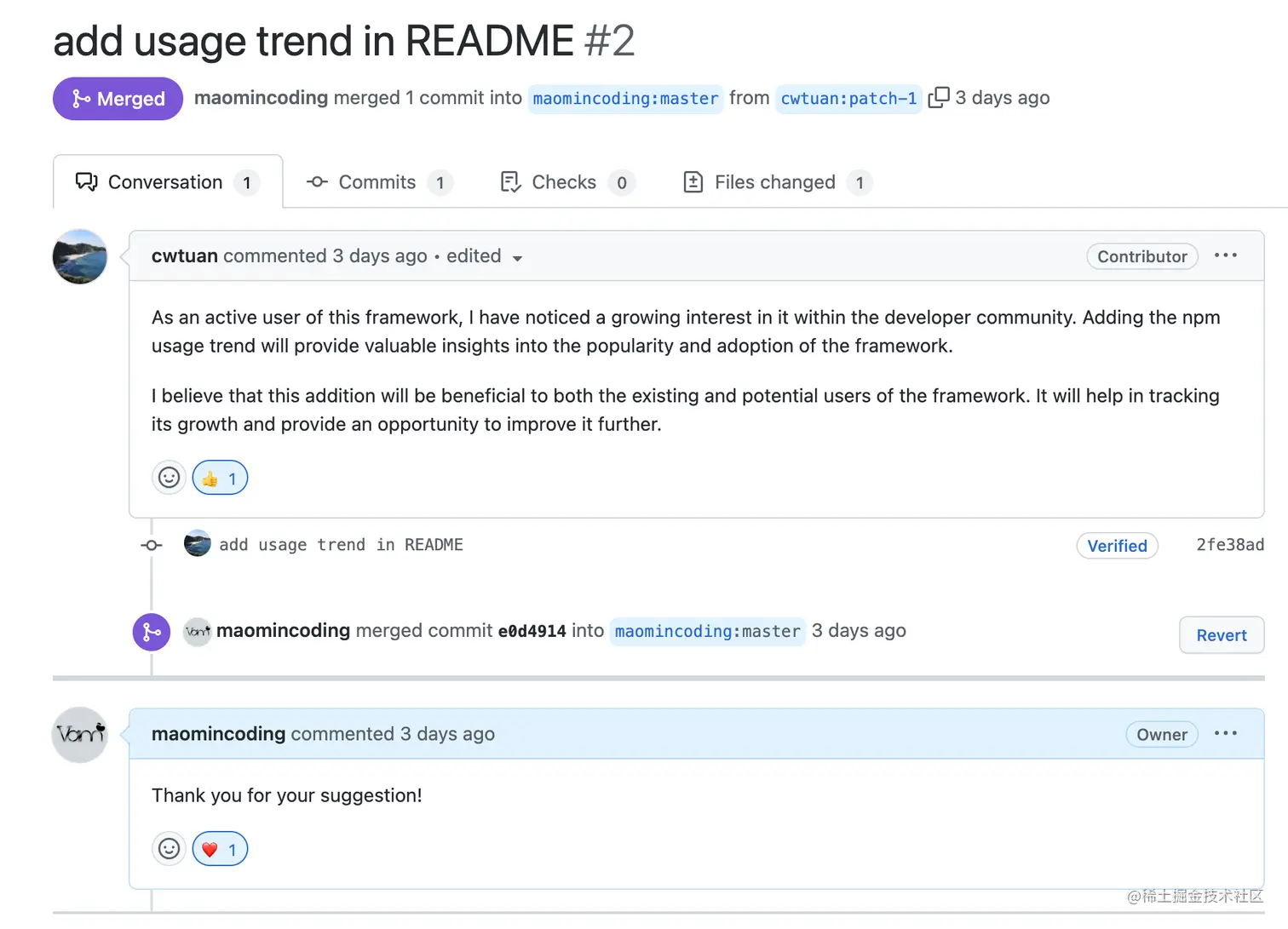This screenshot has height=929, width=1288.
Task: Open the maomincoding:master branch link in header
Action: pyautogui.click(x=625, y=99)
